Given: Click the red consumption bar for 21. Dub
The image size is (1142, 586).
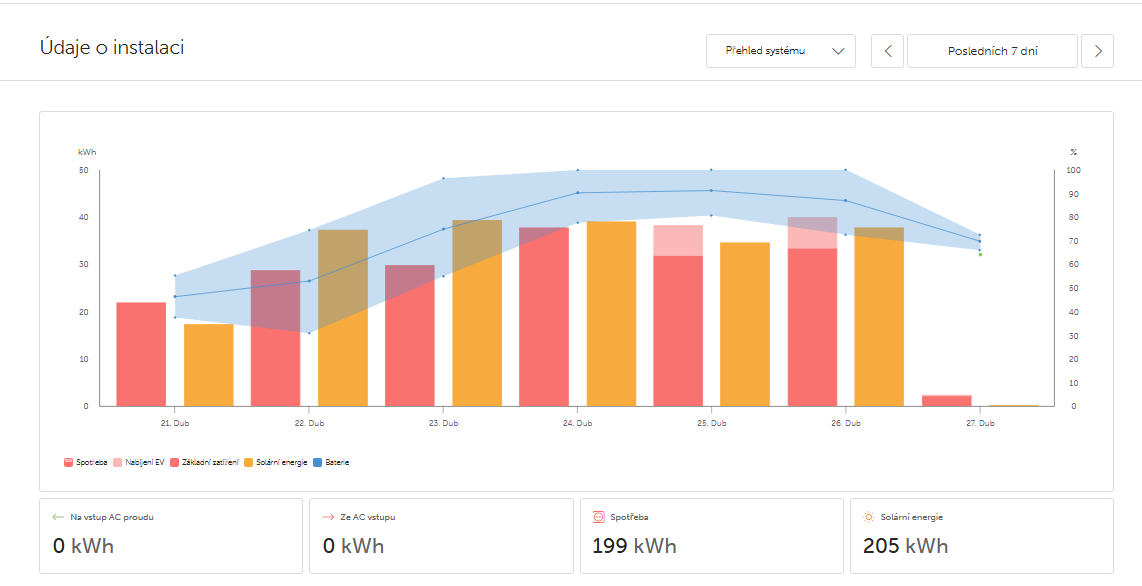Looking at the screenshot, I should (141, 354).
